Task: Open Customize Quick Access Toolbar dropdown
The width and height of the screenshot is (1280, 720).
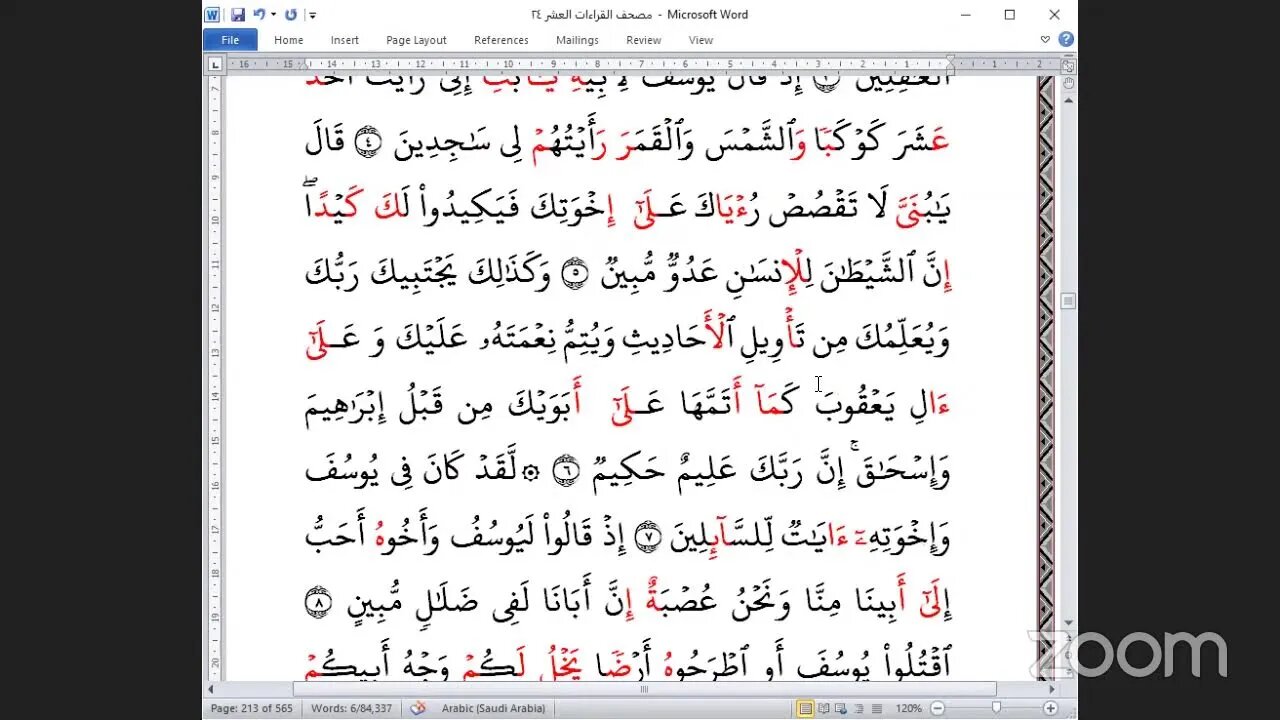Action: pos(312,15)
